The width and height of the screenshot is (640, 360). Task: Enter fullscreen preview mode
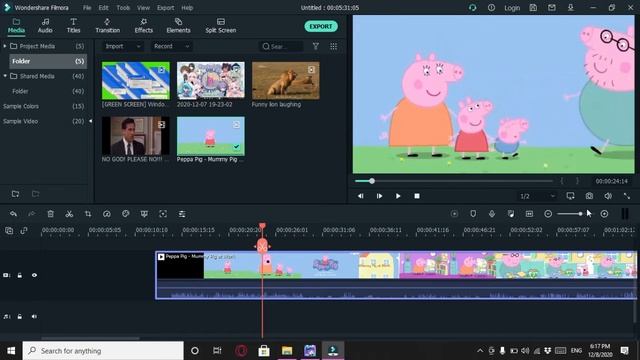tap(627, 196)
